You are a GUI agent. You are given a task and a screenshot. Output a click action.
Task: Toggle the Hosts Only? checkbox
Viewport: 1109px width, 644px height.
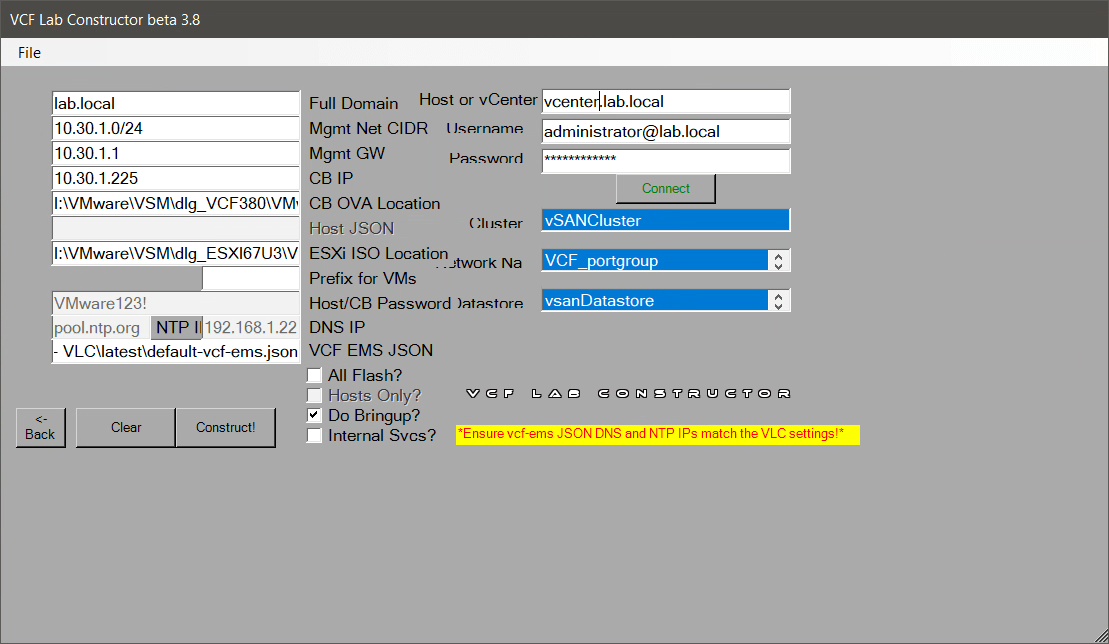[x=315, y=395]
